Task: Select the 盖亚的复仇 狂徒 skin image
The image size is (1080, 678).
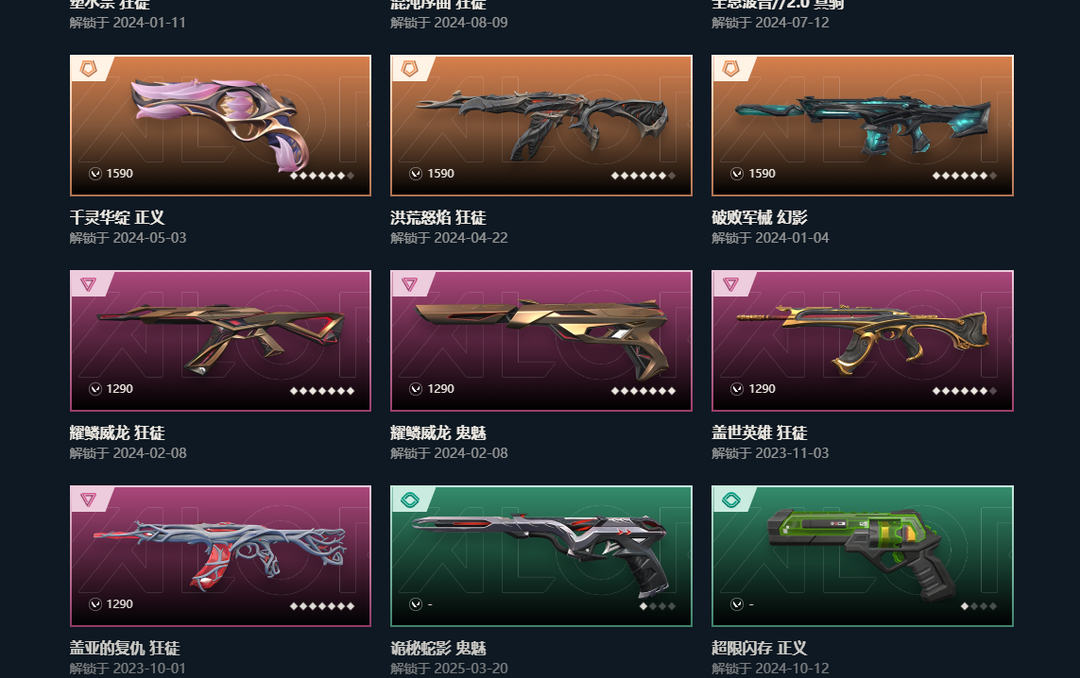Action: pos(220,556)
